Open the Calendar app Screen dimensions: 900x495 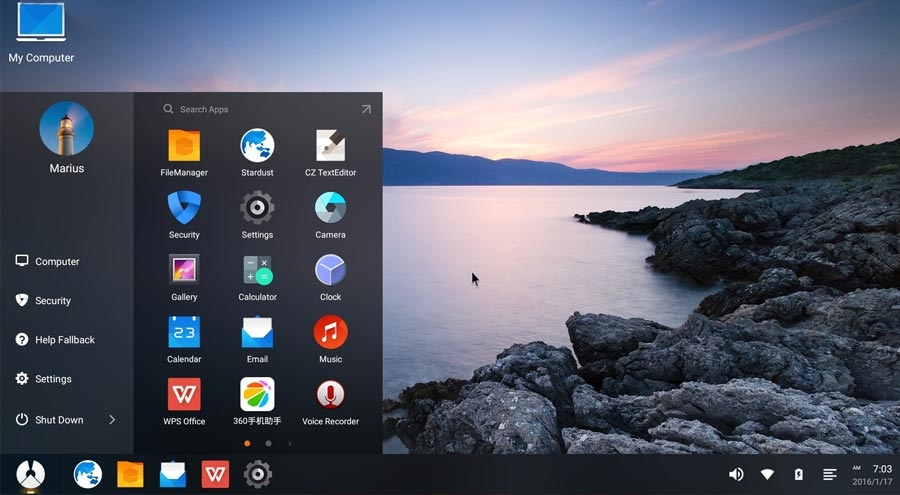click(x=184, y=332)
